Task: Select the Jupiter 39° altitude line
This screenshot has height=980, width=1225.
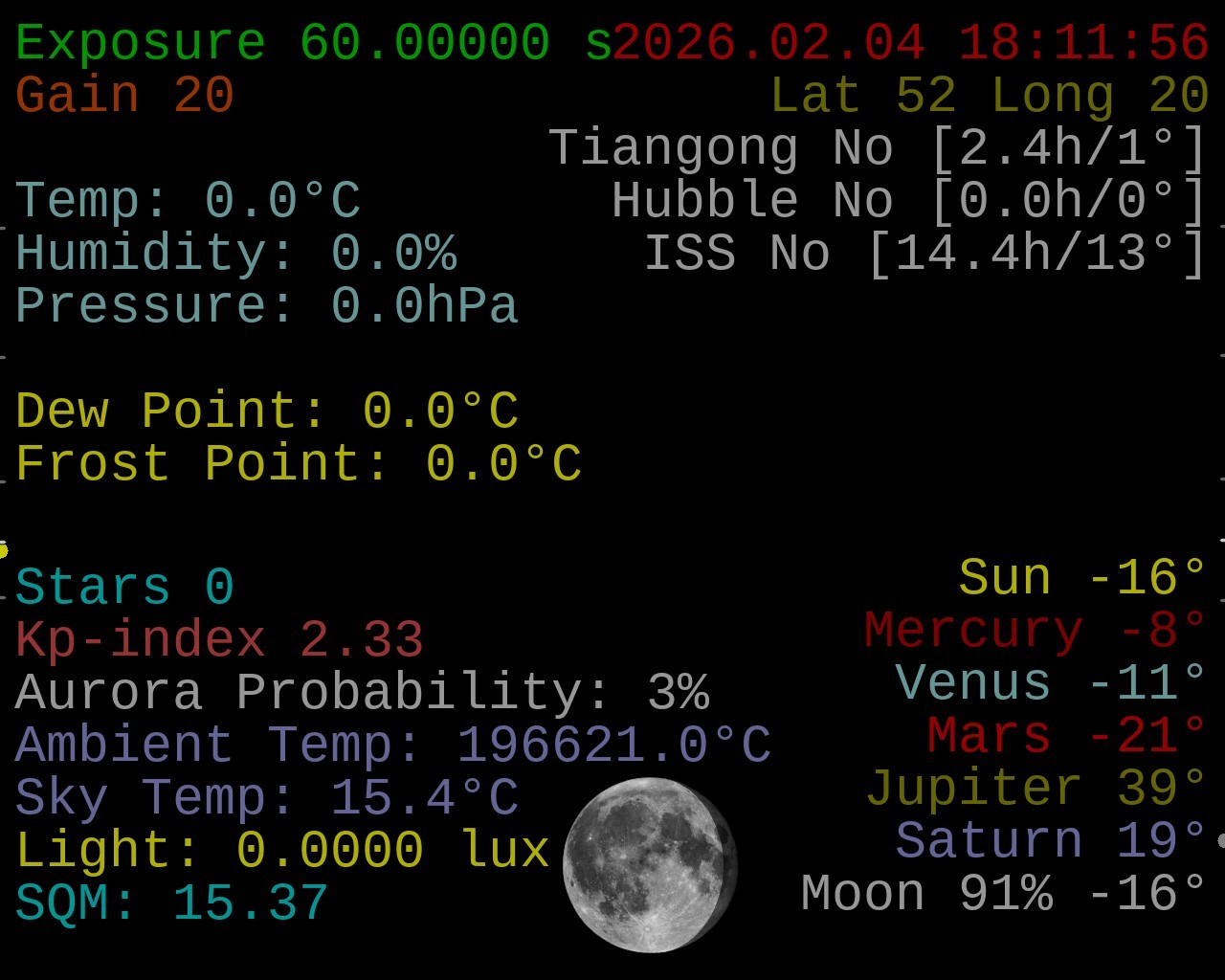Action: pos(1036,789)
